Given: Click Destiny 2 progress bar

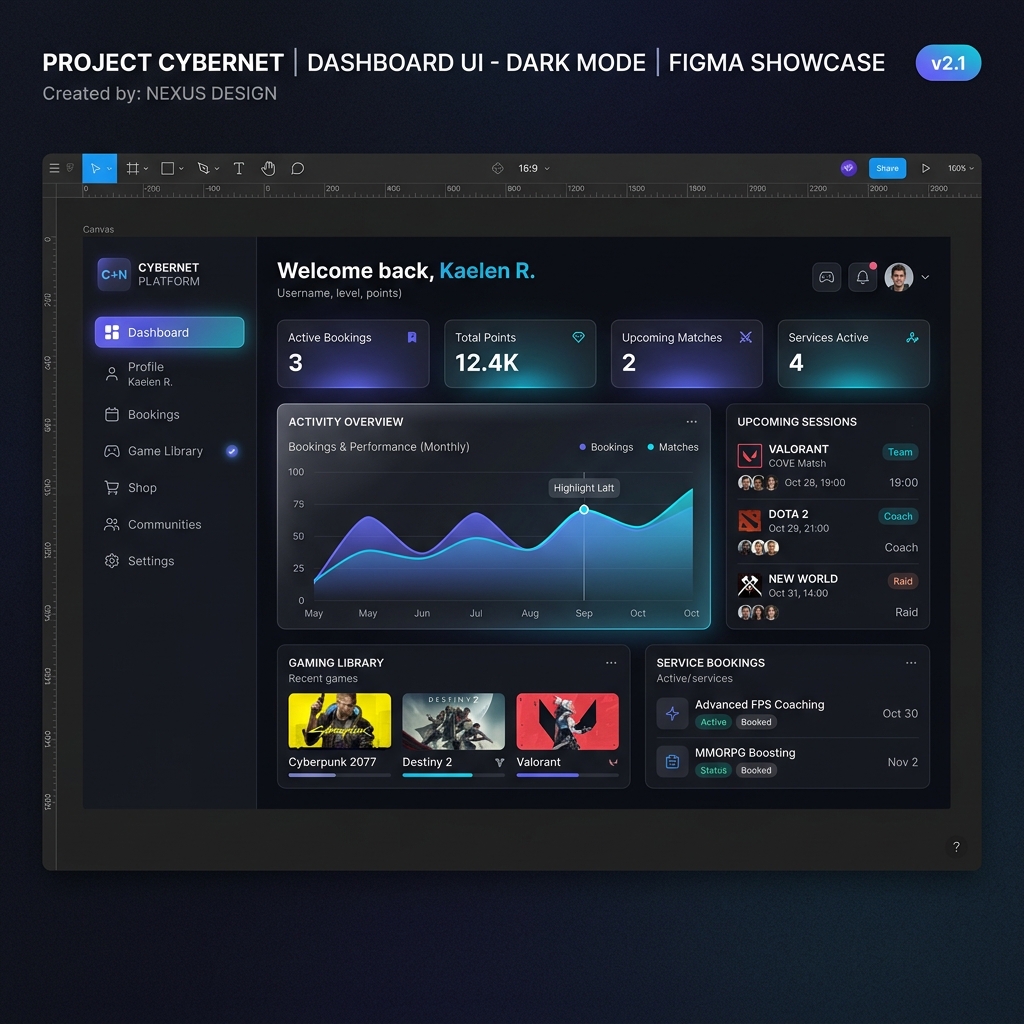Looking at the screenshot, I should (x=453, y=775).
